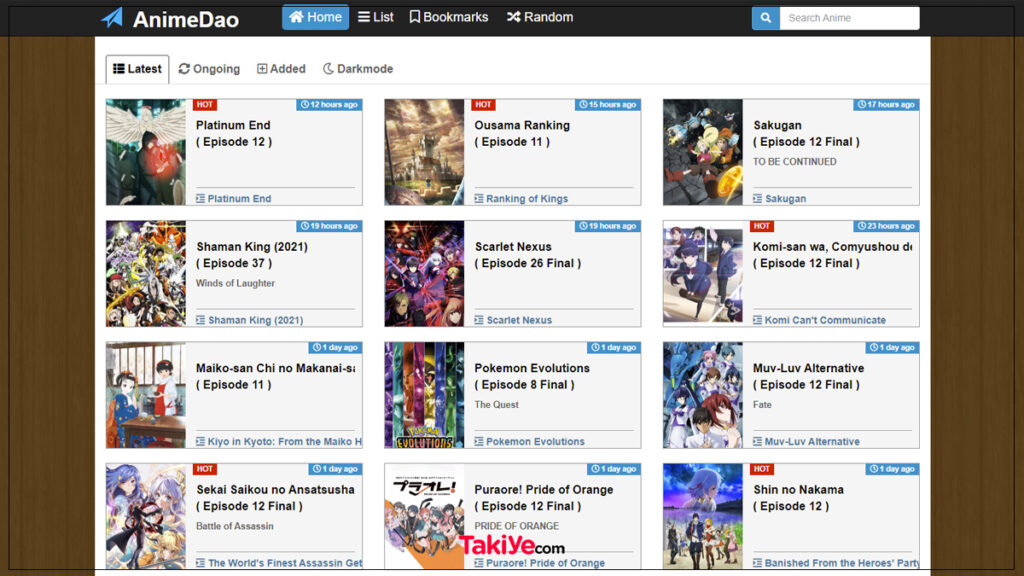Viewport: 1024px width, 576px height.
Task: Open Sakugan poster thumbnail
Action: tap(703, 152)
